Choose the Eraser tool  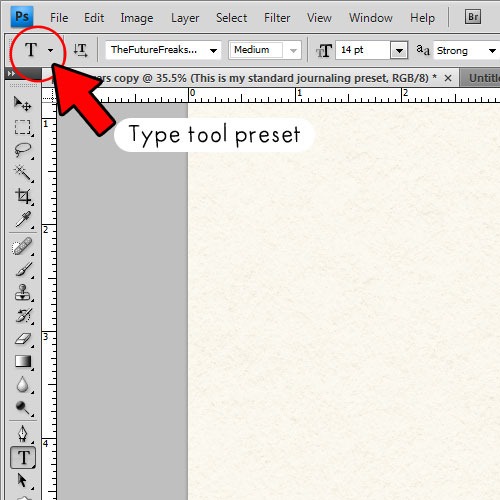(23, 339)
